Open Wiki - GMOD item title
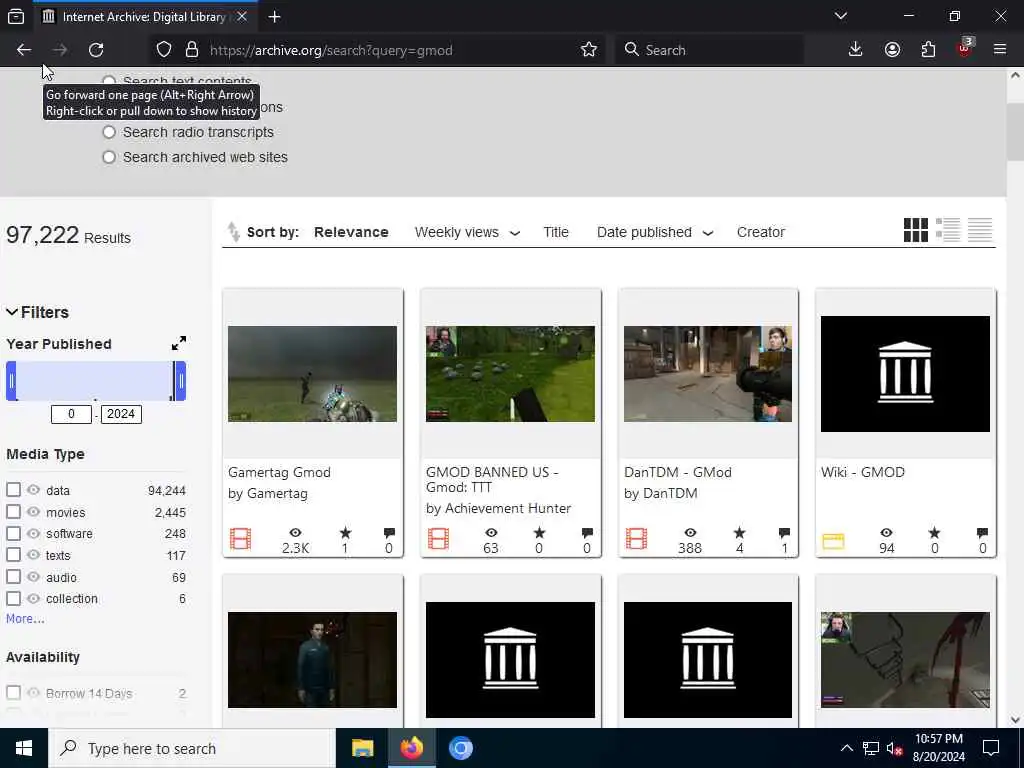 [x=863, y=472]
